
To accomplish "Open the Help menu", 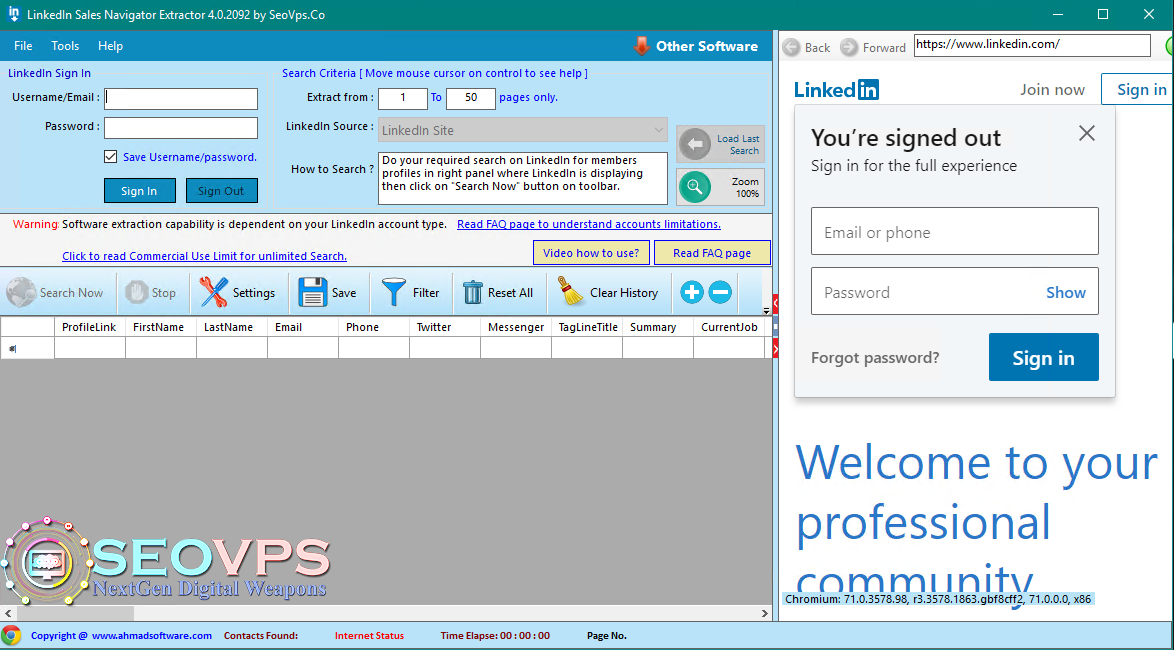I will pos(110,46).
